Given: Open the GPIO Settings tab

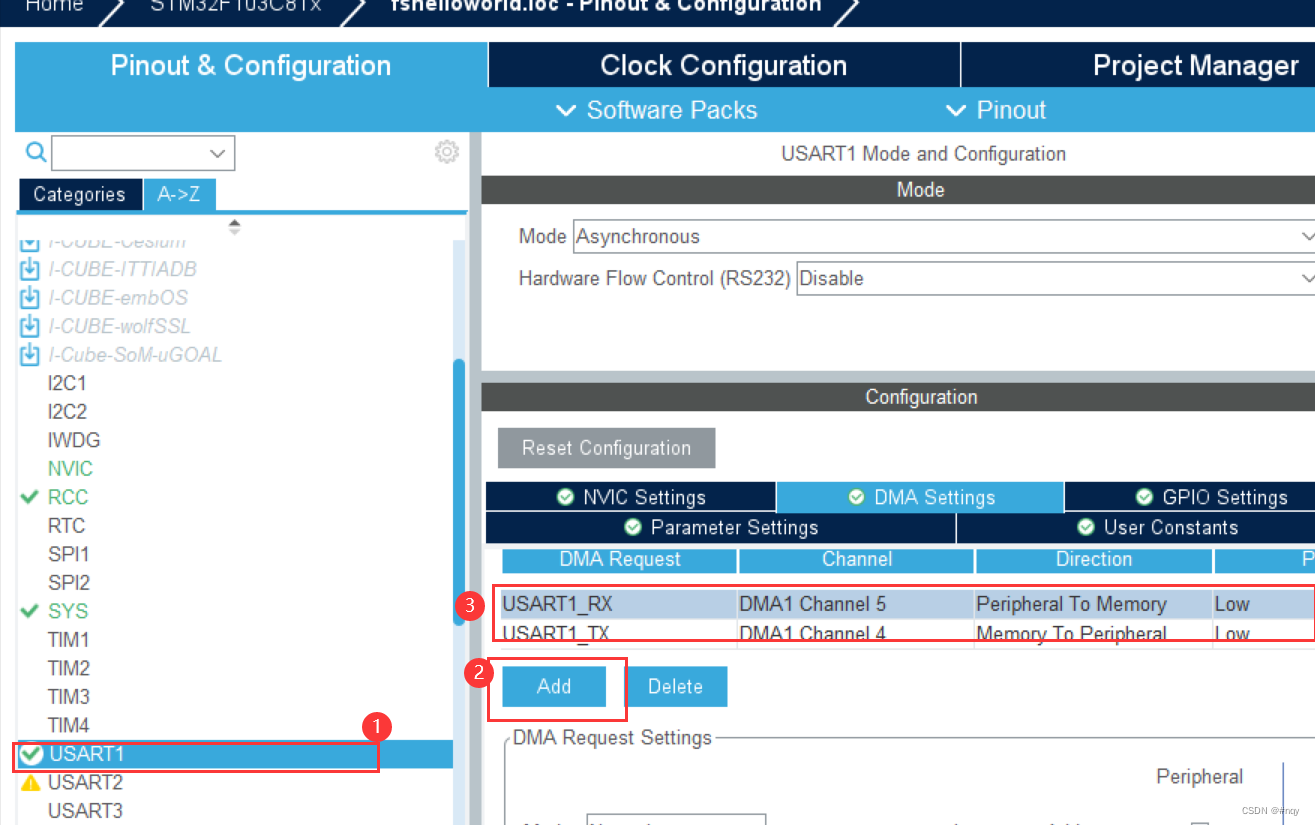Looking at the screenshot, I should point(1190,497).
